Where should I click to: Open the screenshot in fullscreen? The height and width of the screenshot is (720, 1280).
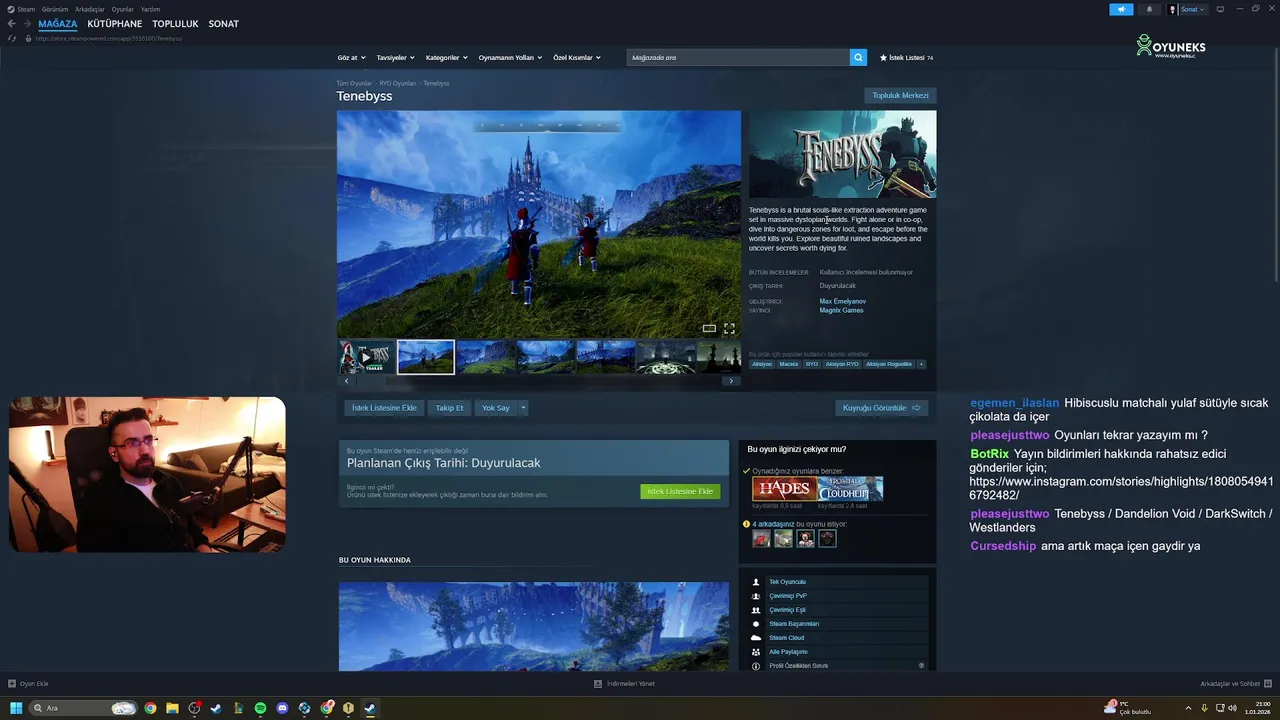(729, 328)
